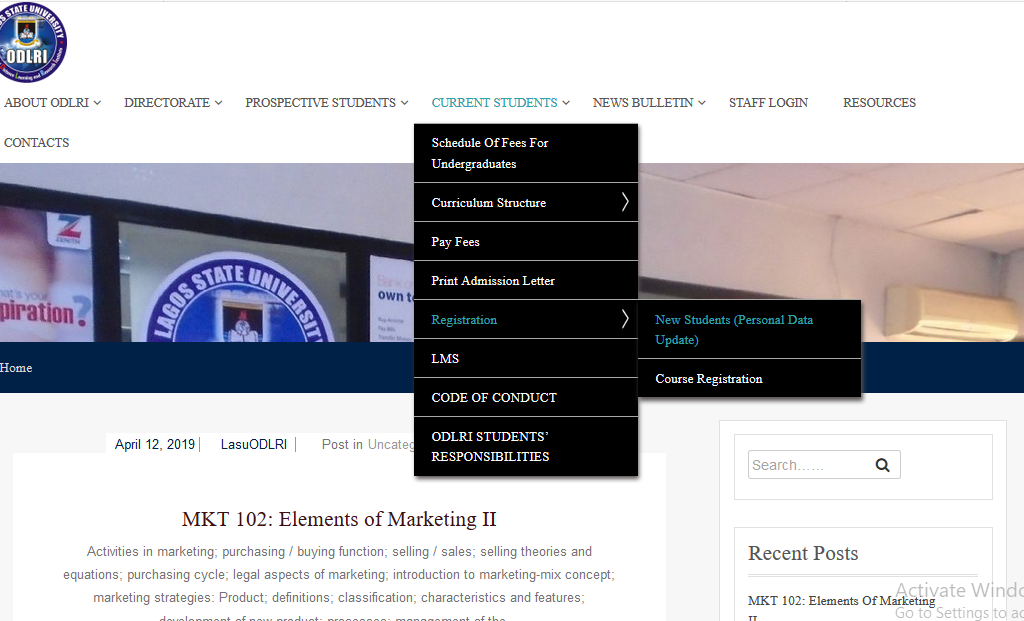This screenshot has width=1024, height=621.
Task: Open the NEWS BULLETIN menu
Action: pyautogui.click(x=643, y=103)
